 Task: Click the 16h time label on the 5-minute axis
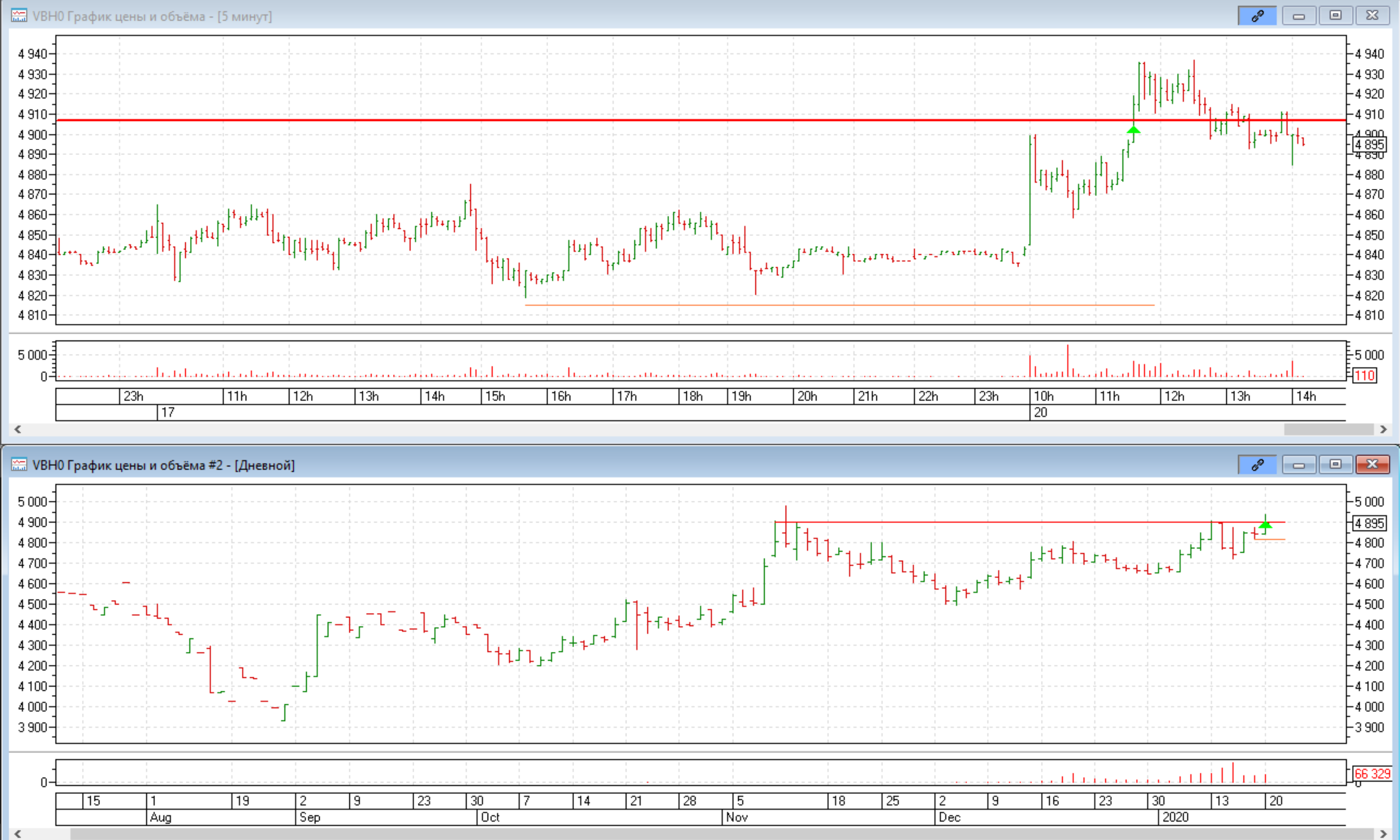point(561,396)
